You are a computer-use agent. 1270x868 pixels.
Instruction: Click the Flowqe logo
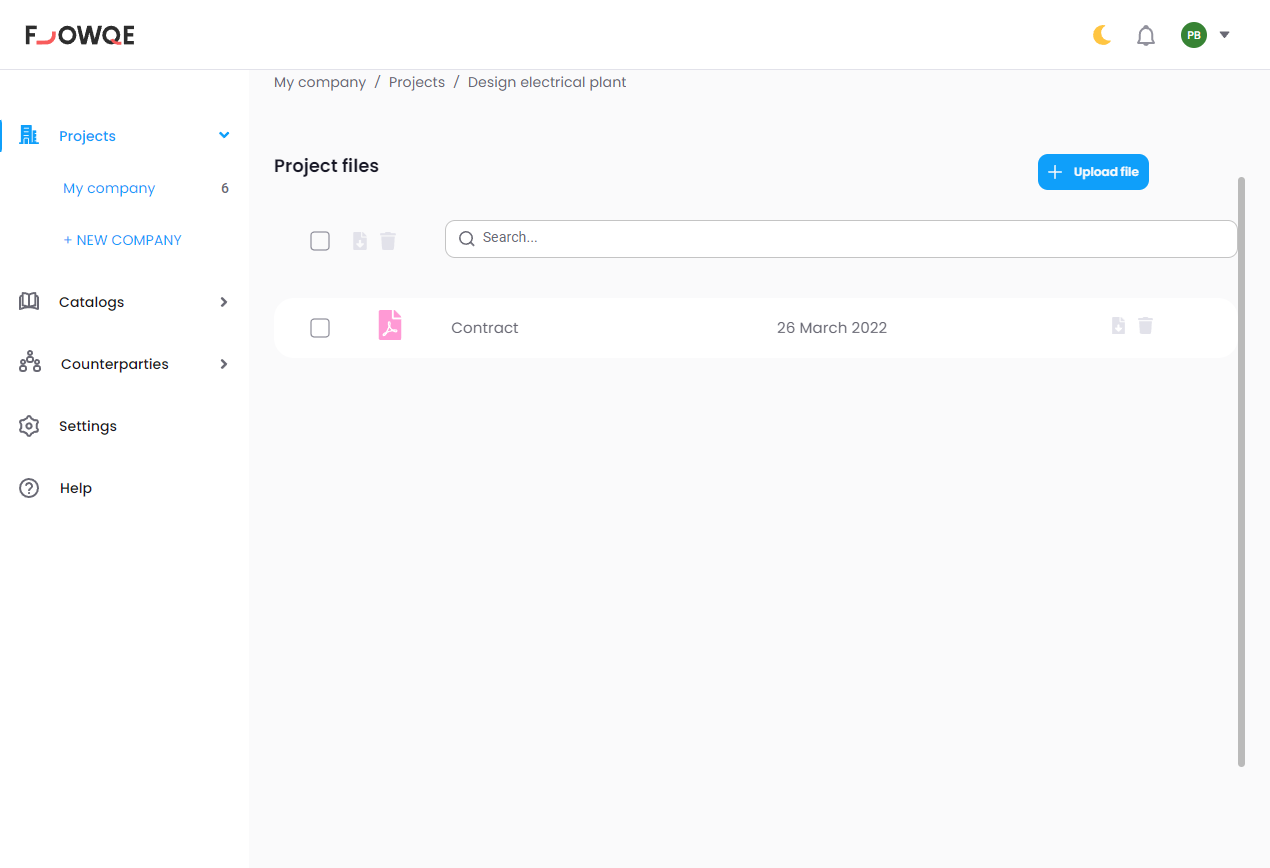point(80,36)
